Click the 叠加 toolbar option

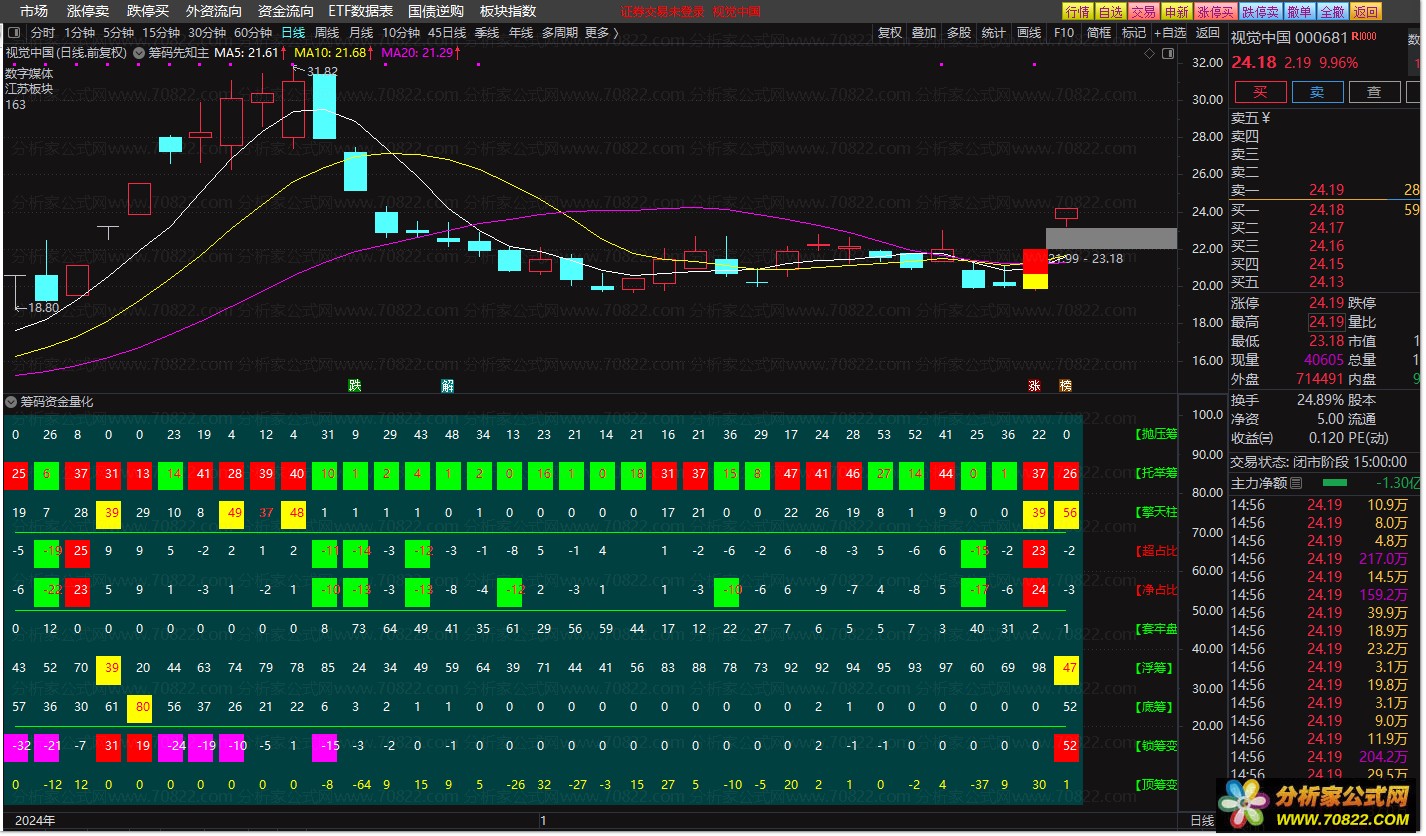tap(924, 33)
